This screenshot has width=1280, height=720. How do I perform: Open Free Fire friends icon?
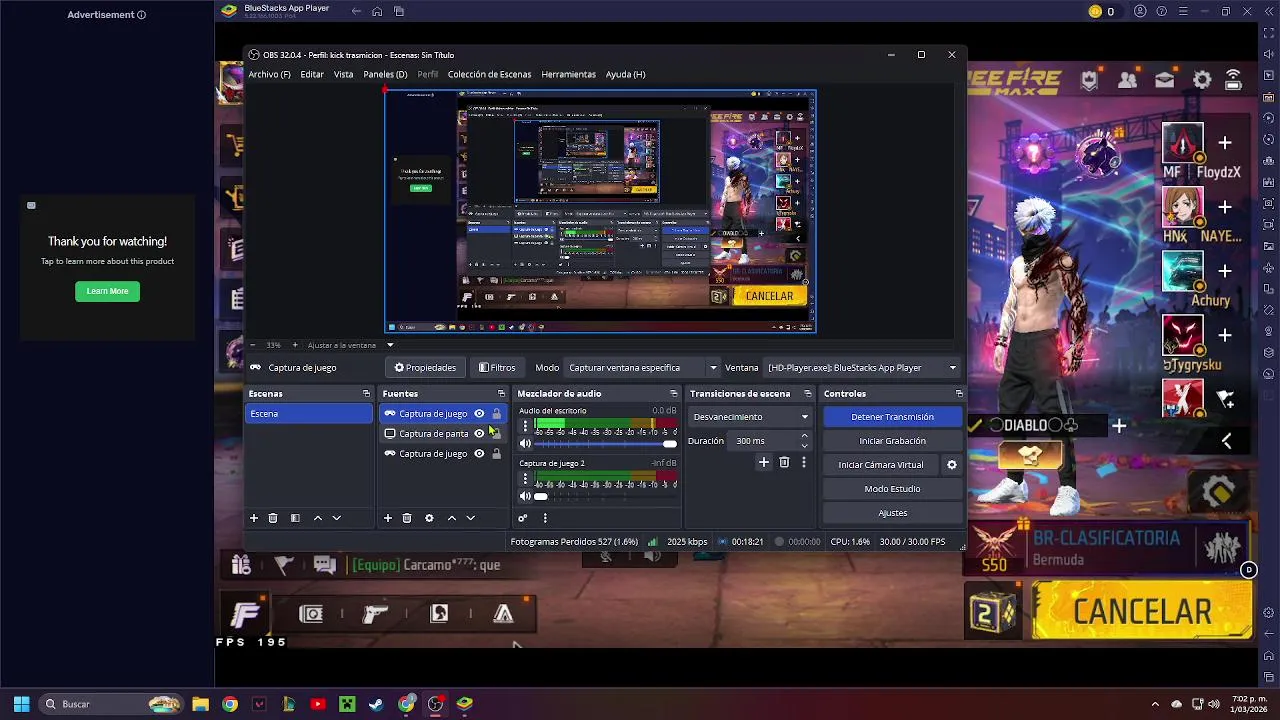tap(1128, 80)
